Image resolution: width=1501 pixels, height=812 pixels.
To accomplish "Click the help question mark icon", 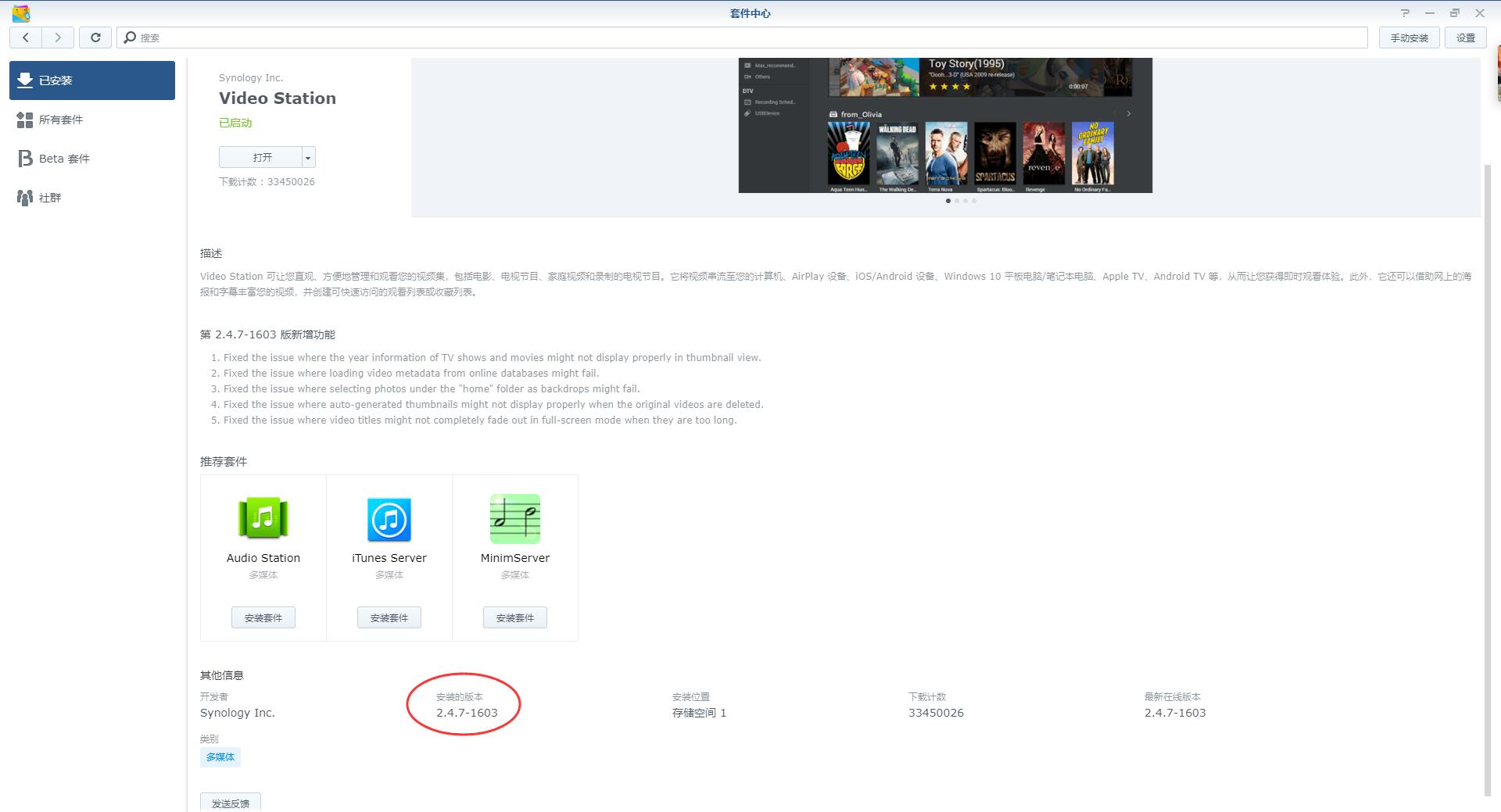I will [x=1405, y=13].
